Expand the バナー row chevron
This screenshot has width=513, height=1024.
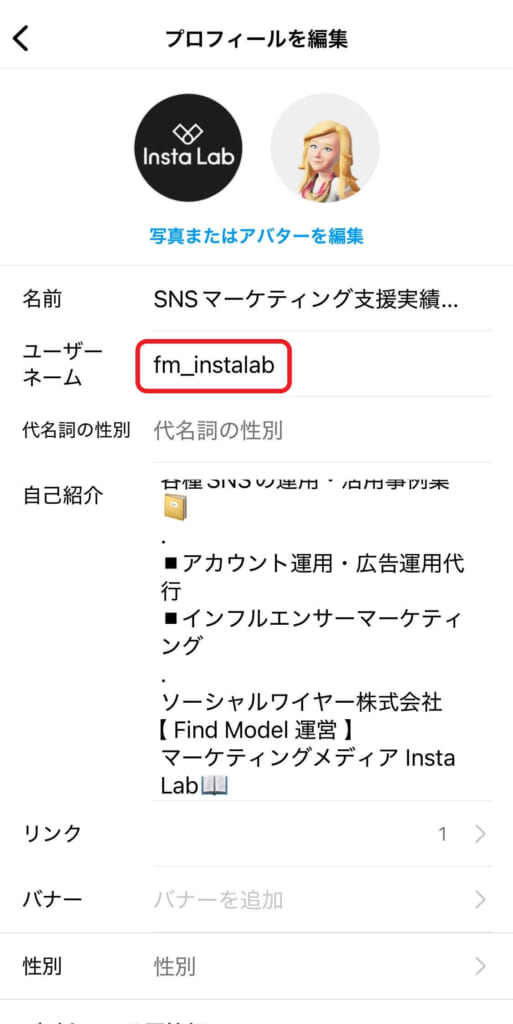pyautogui.click(x=480, y=900)
